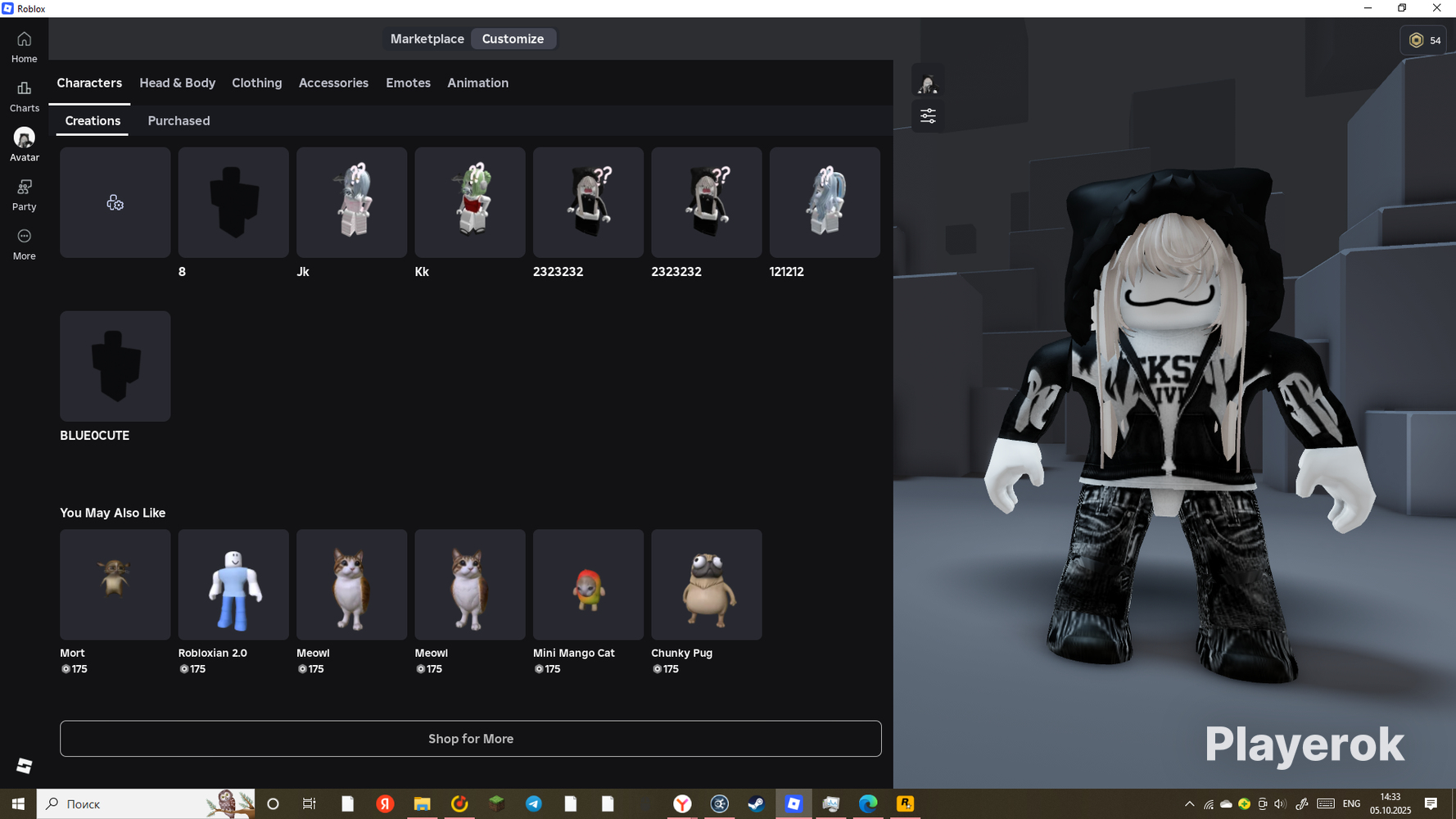Screen dimensions: 1456x819
Task: Choose the Kk character thumbnail
Action: [x=470, y=202]
